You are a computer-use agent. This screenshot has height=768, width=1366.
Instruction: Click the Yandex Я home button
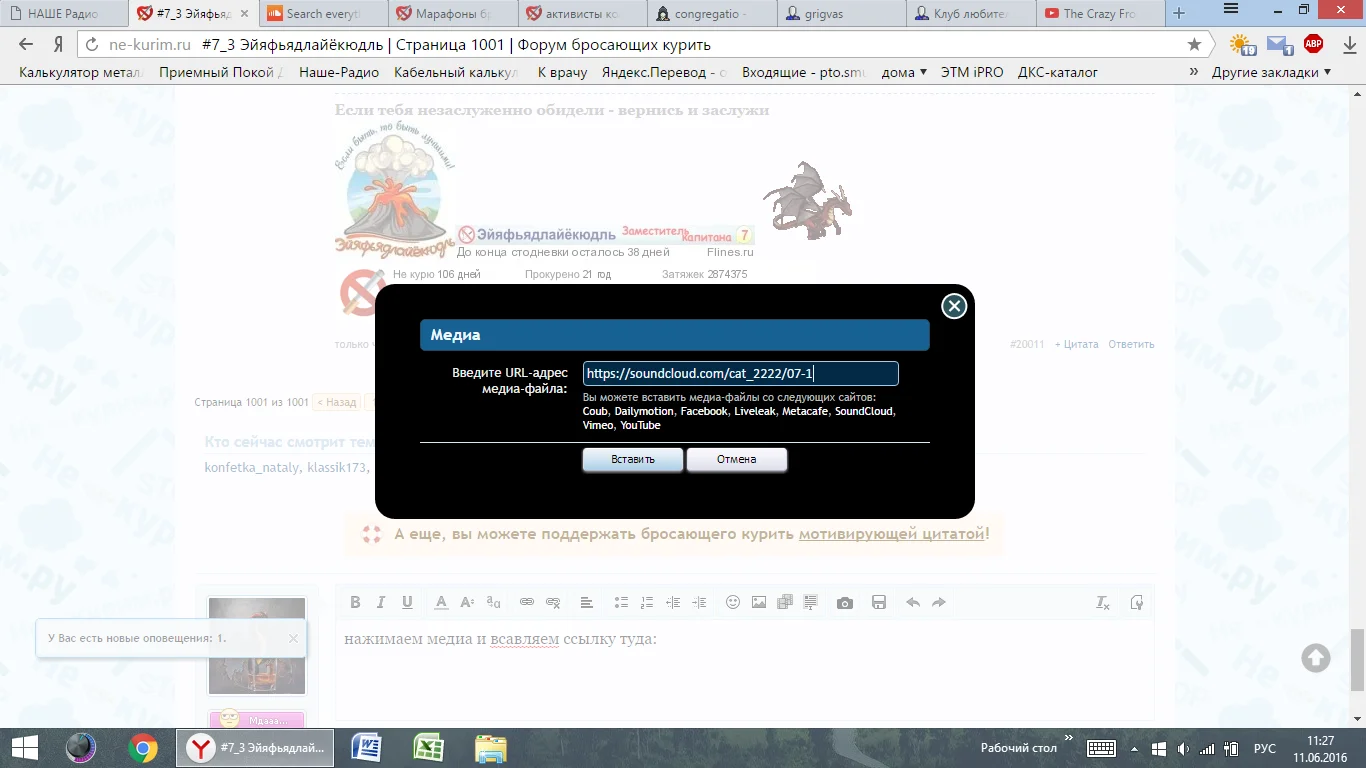59,45
